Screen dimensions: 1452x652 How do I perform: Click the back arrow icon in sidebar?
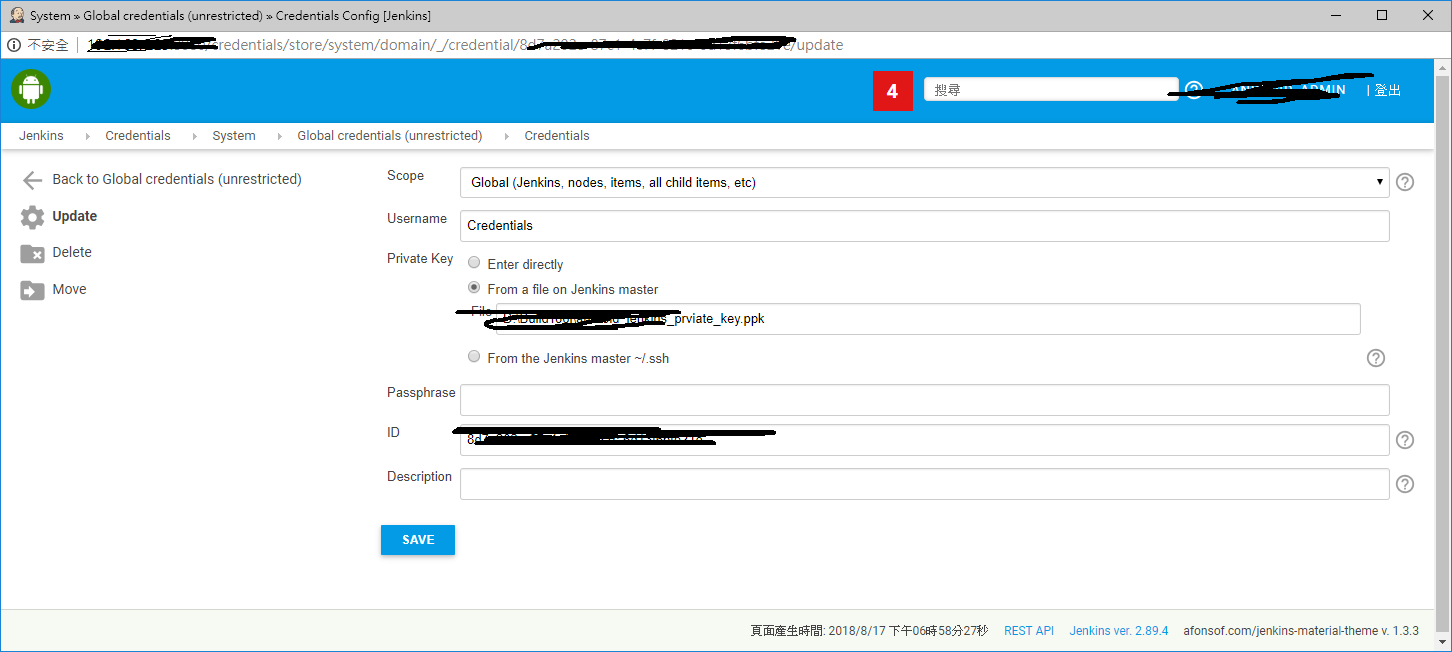pyautogui.click(x=32, y=180)
